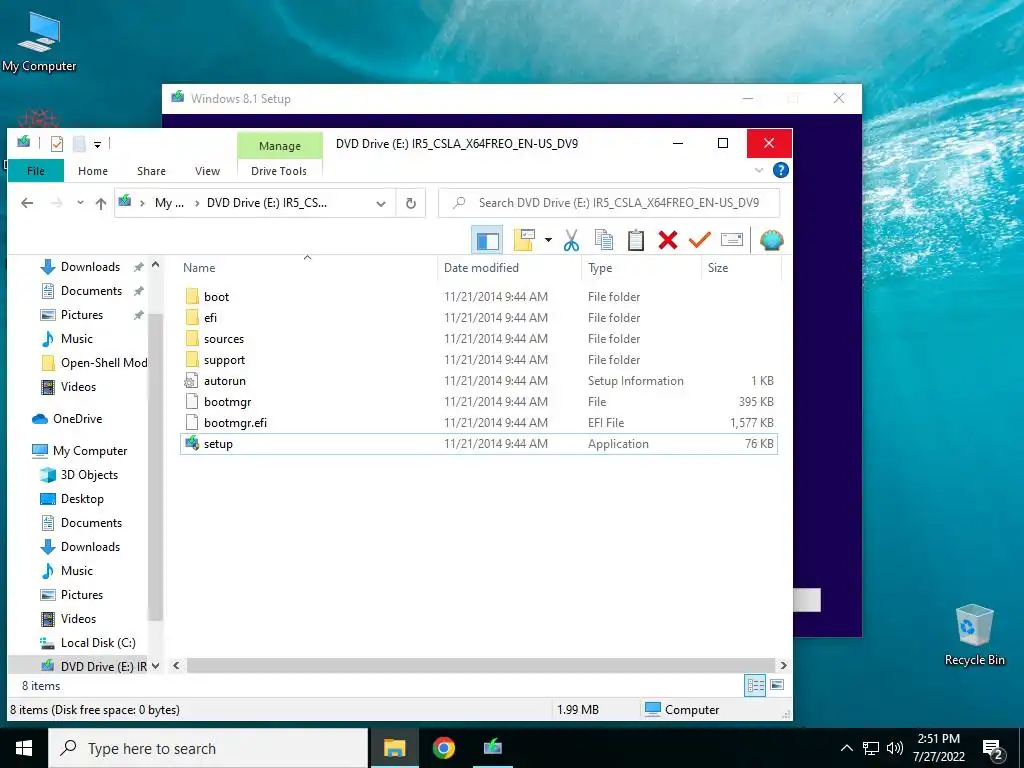Click the Copy toolbar icon
Image resolution: width=1024 pixels, height=768 pixels.
coord(603,240)
